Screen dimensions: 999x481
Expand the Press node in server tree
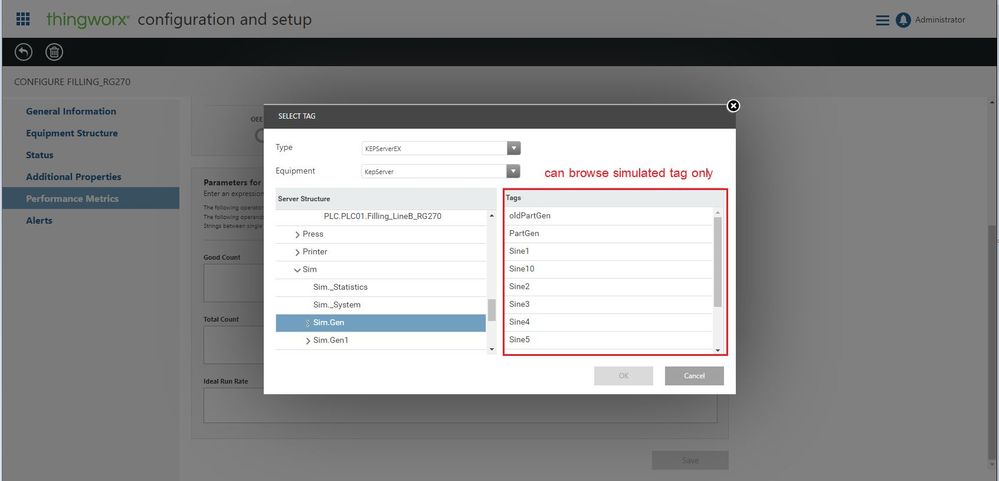point(298,234)
